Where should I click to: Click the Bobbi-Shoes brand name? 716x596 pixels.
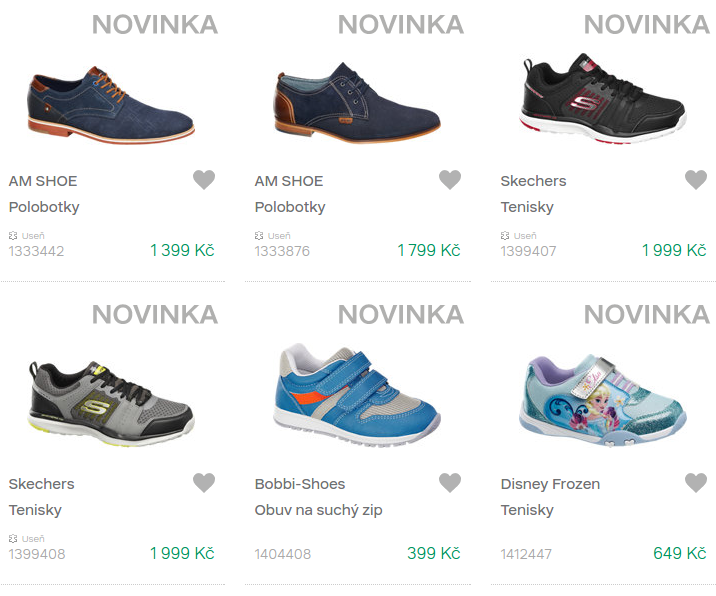(300, 484)
